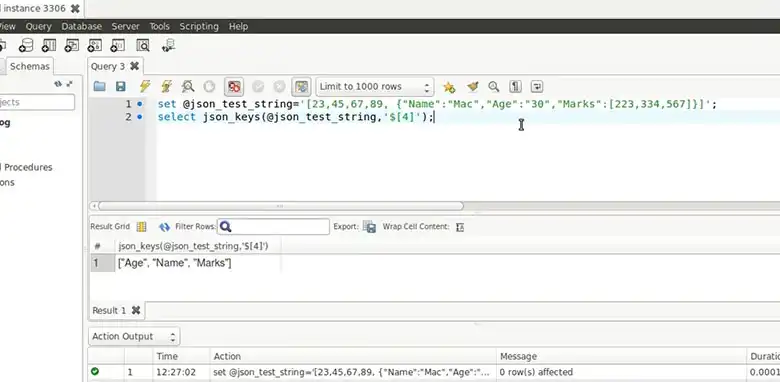Screen dimensions: 780x382
Task: Execute the statement under the cursor
Action: [x=167, y=87]
